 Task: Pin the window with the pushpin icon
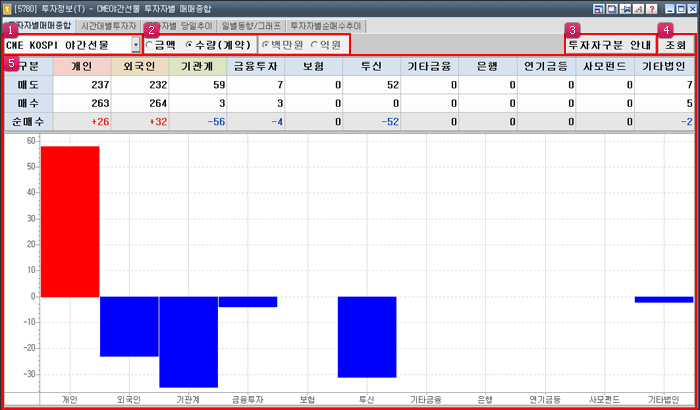(625, 8)
